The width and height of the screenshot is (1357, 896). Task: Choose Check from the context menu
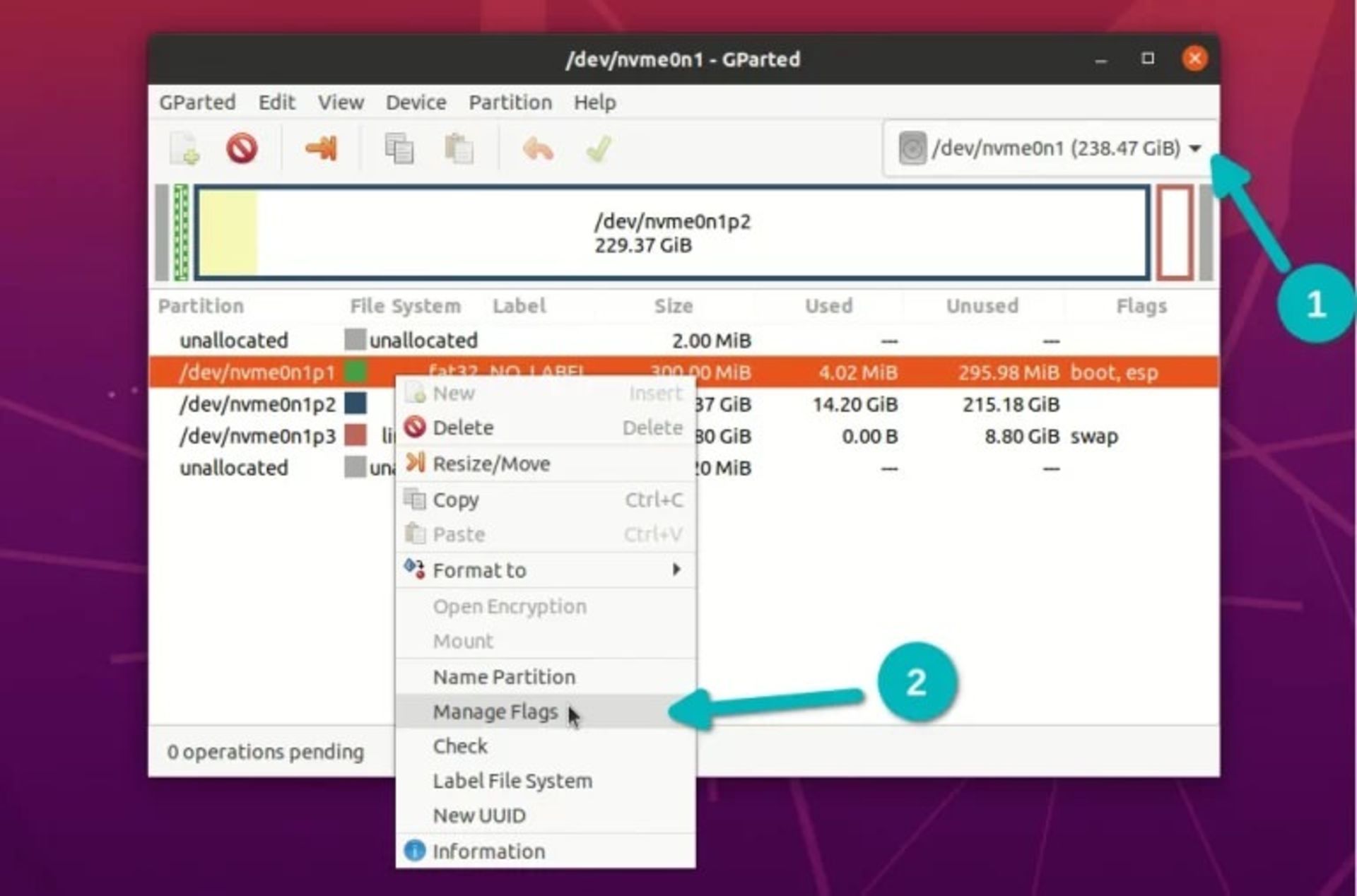point(545,746)
